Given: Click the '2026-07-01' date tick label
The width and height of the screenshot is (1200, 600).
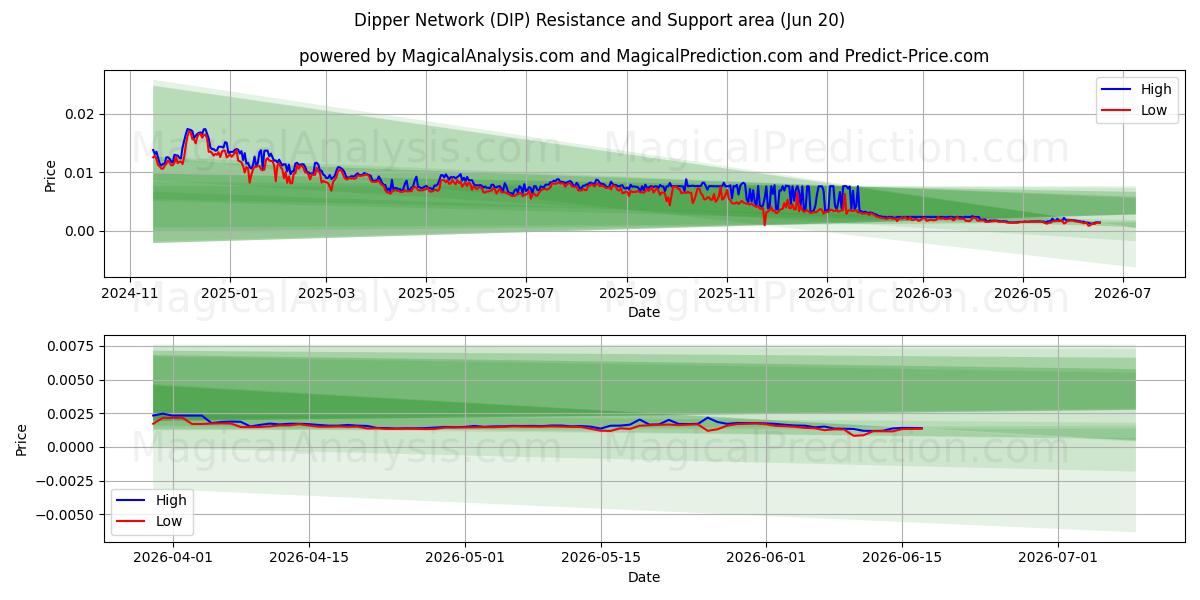Looking at the screenshot, I should click(x=1057, y=559).
